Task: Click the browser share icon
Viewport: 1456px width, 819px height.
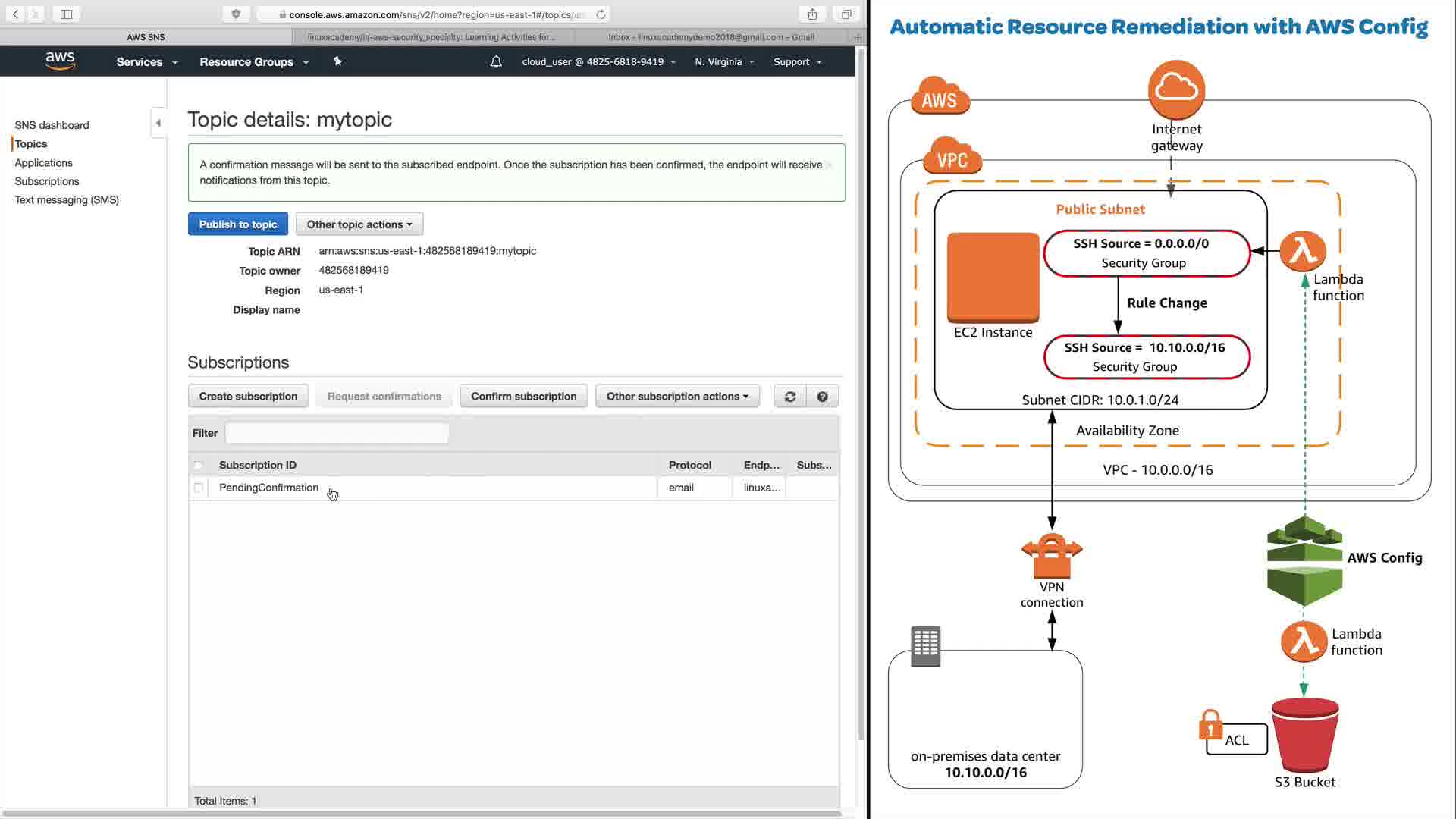Action: pyautogui.click(x=812, y=14)
